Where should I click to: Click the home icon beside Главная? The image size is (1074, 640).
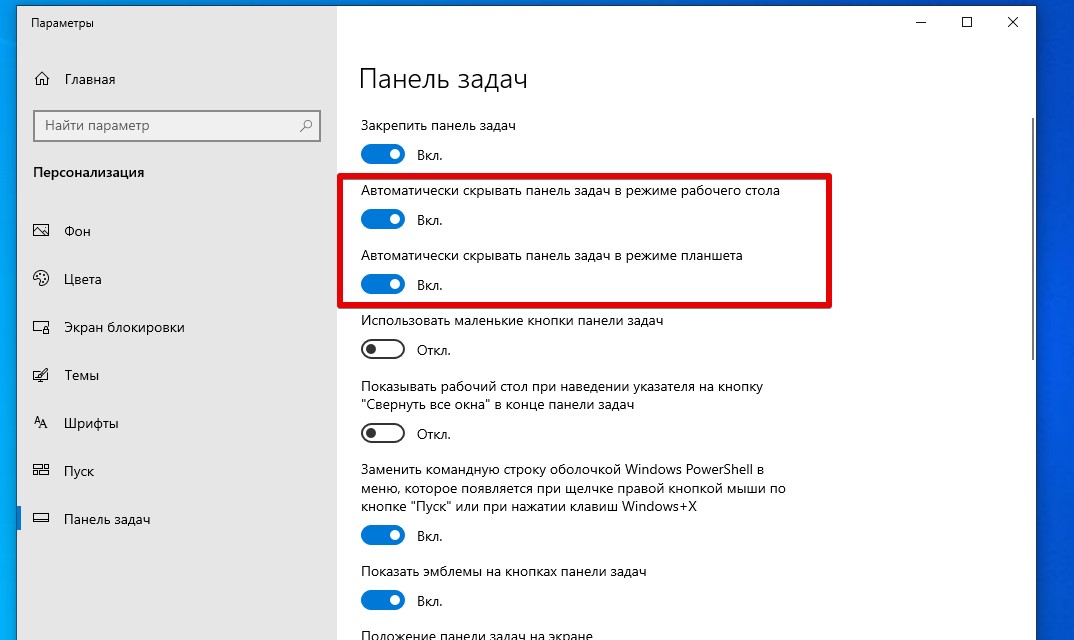point(42,79)
